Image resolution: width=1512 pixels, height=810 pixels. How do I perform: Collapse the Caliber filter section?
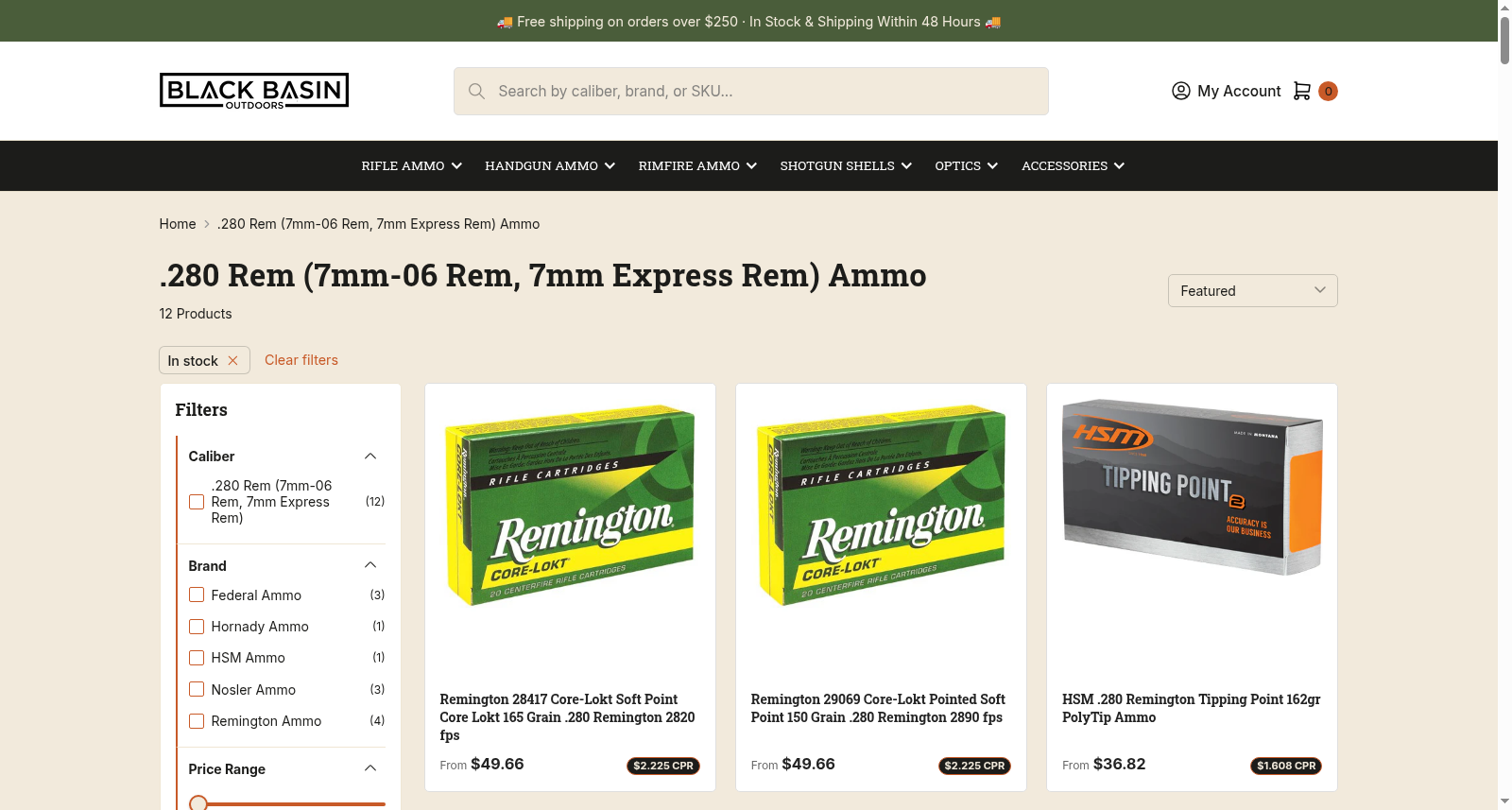click(370, 457)
